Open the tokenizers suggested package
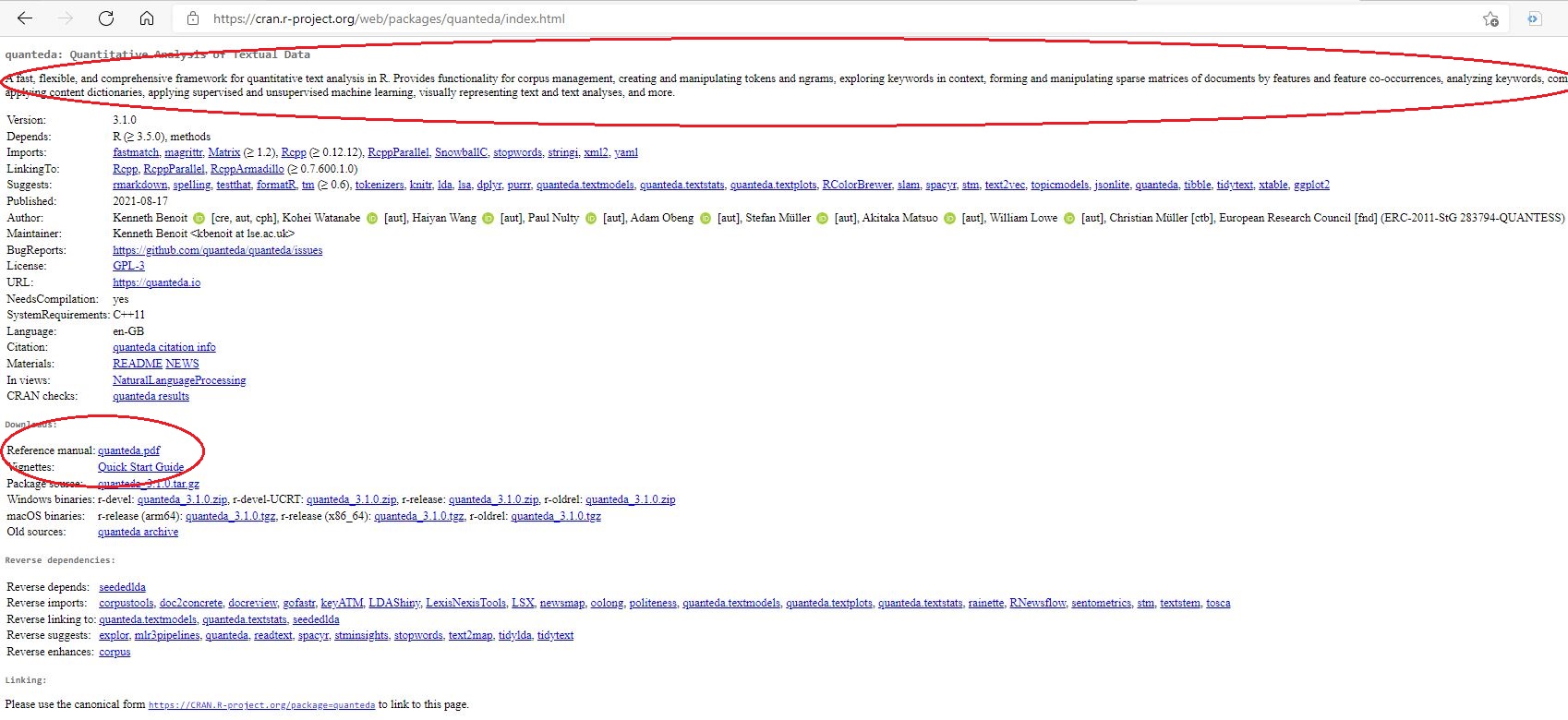 coord(380,185)
